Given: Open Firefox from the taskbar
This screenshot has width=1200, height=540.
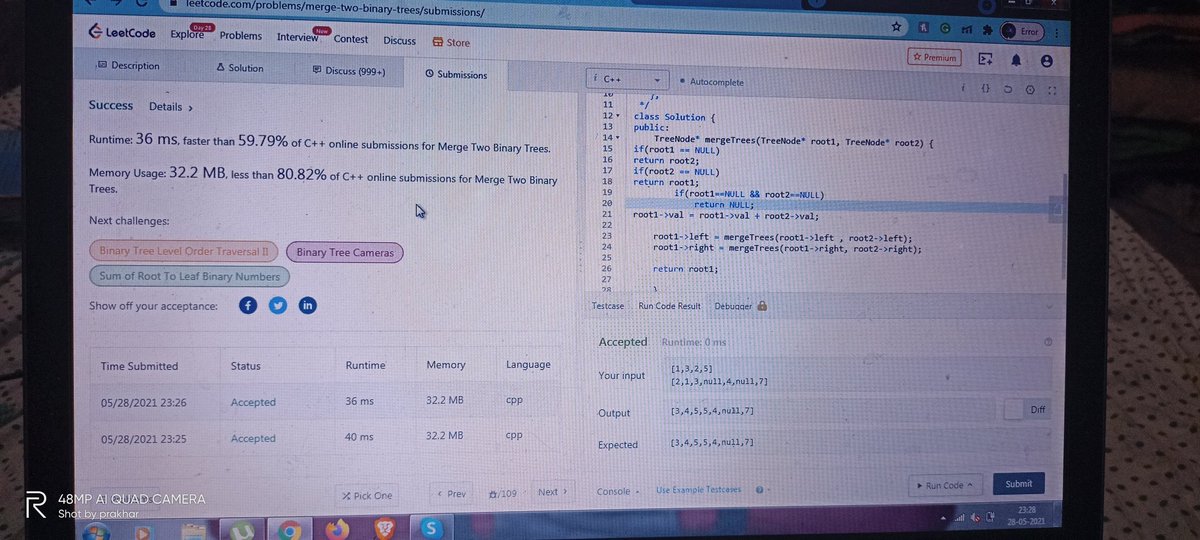Looking at the screenshot, I should (337, 529).
